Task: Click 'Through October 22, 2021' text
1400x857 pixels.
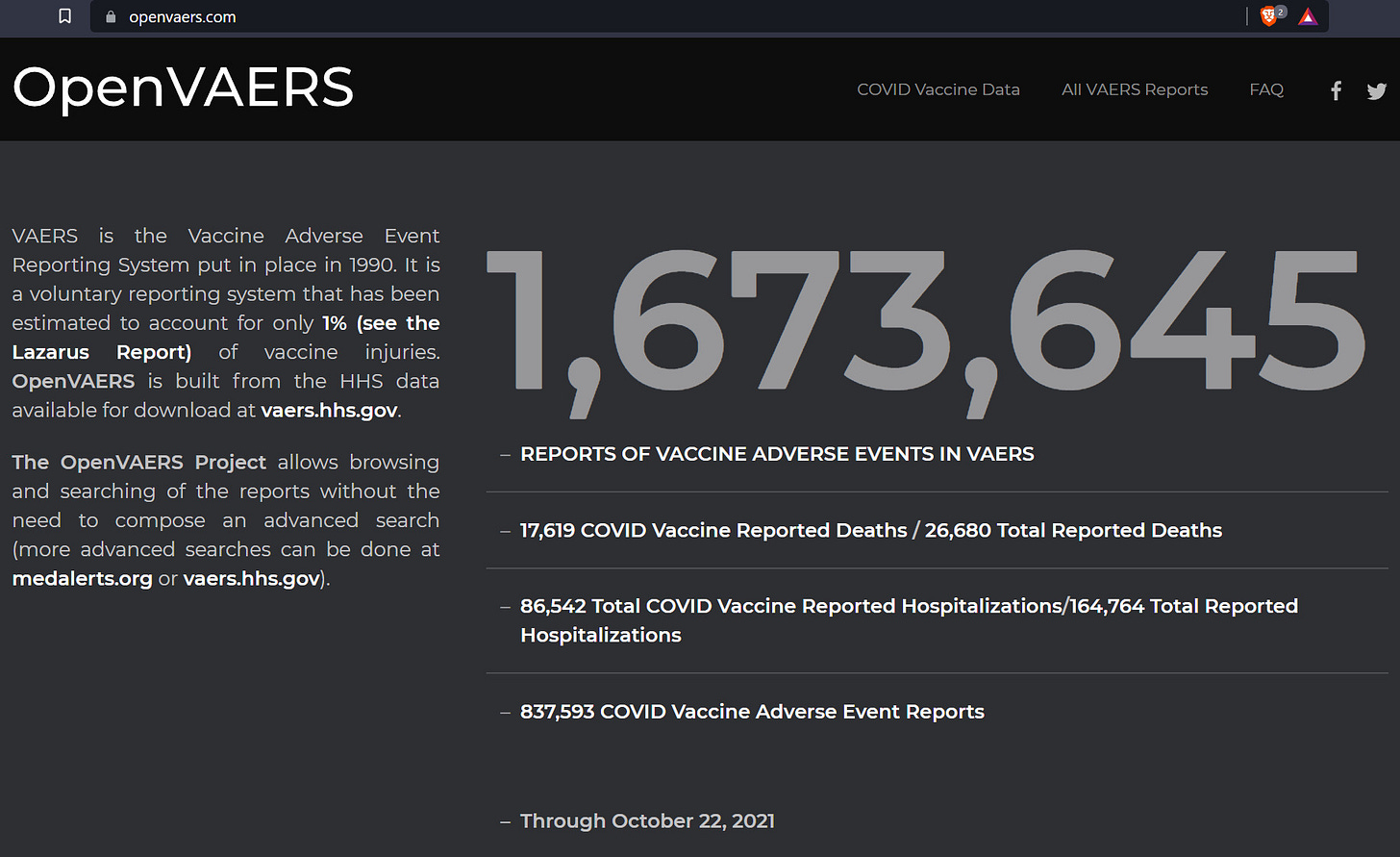Action: 647,821
